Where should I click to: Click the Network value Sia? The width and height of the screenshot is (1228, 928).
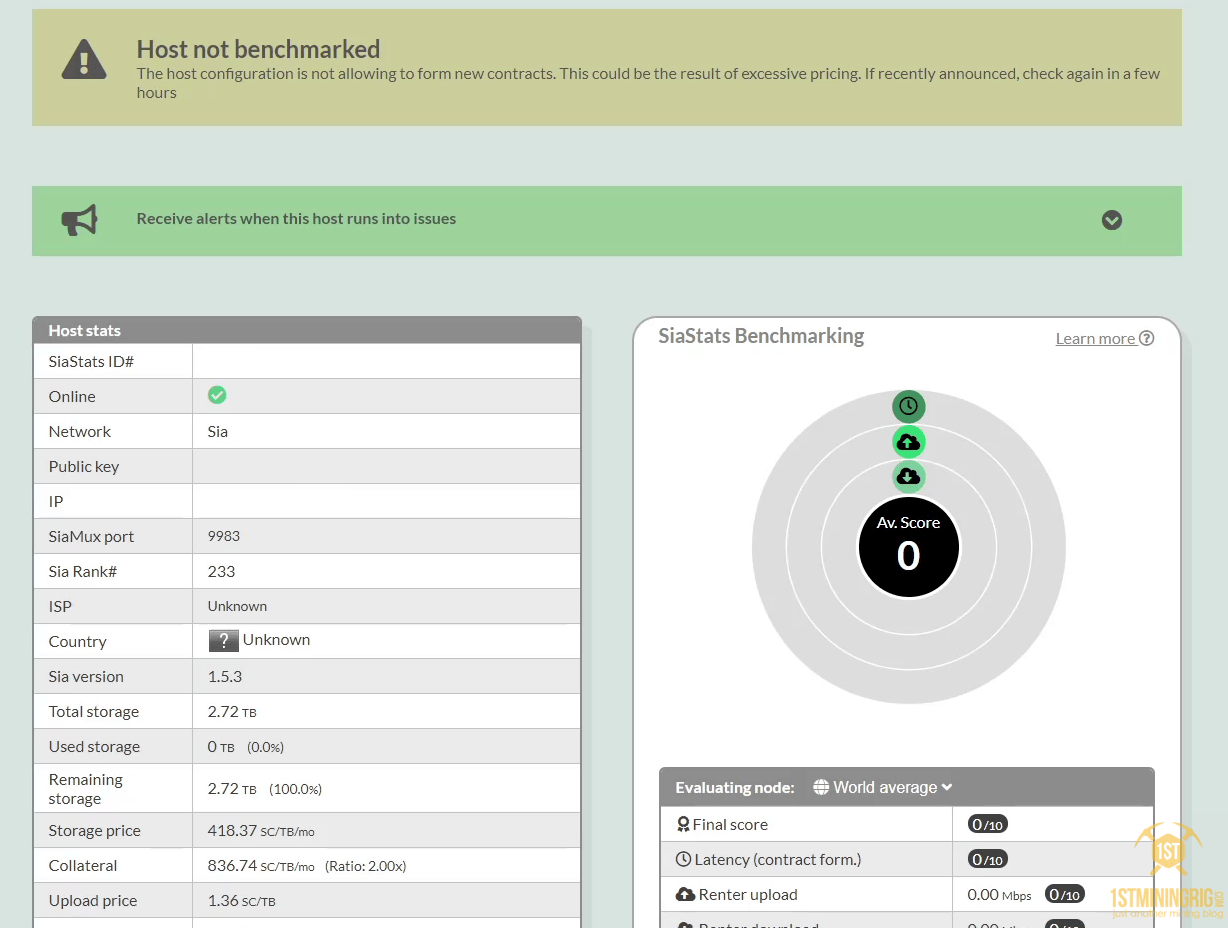(218, 431)
